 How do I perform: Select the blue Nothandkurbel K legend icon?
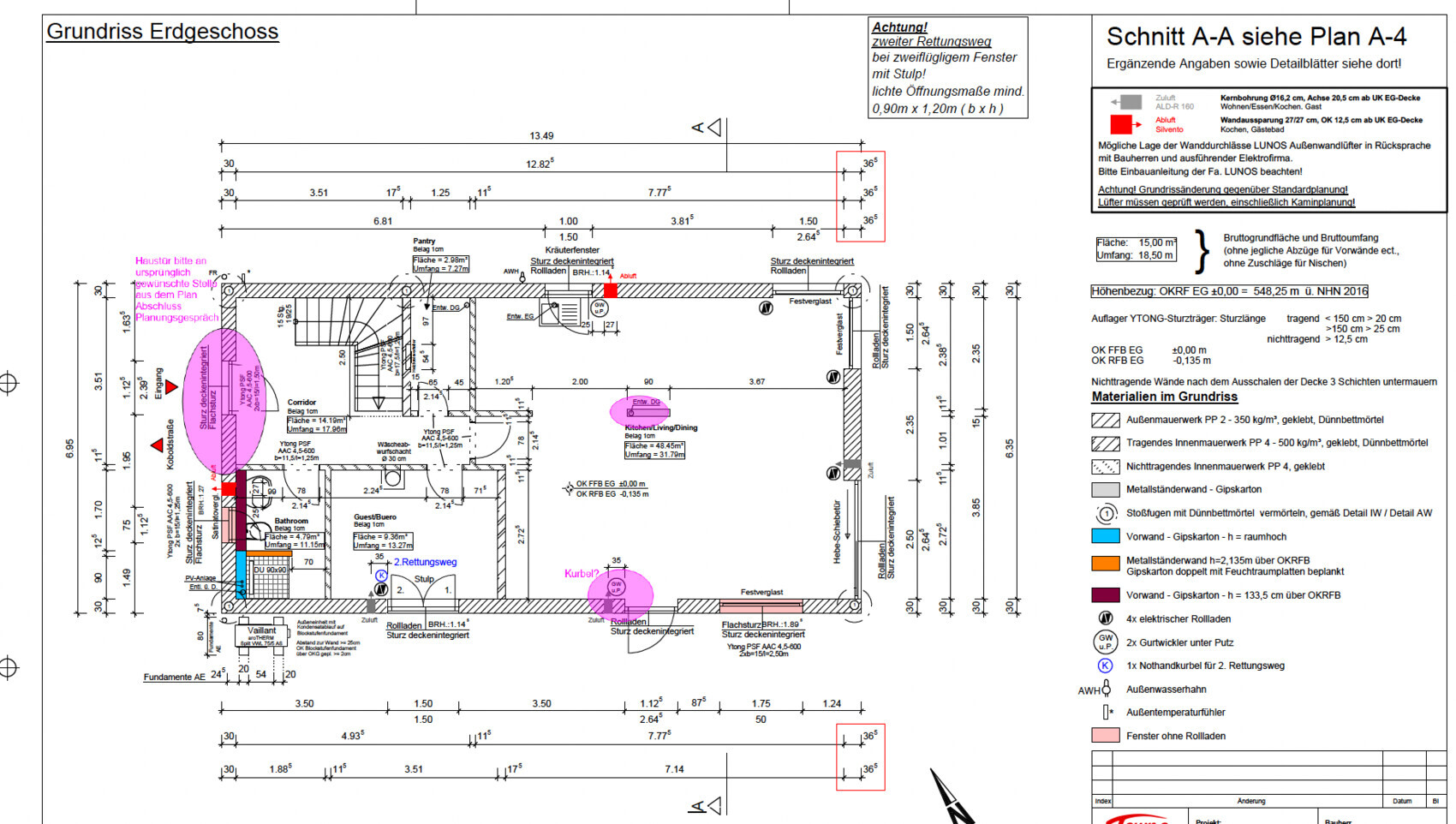1105,666
